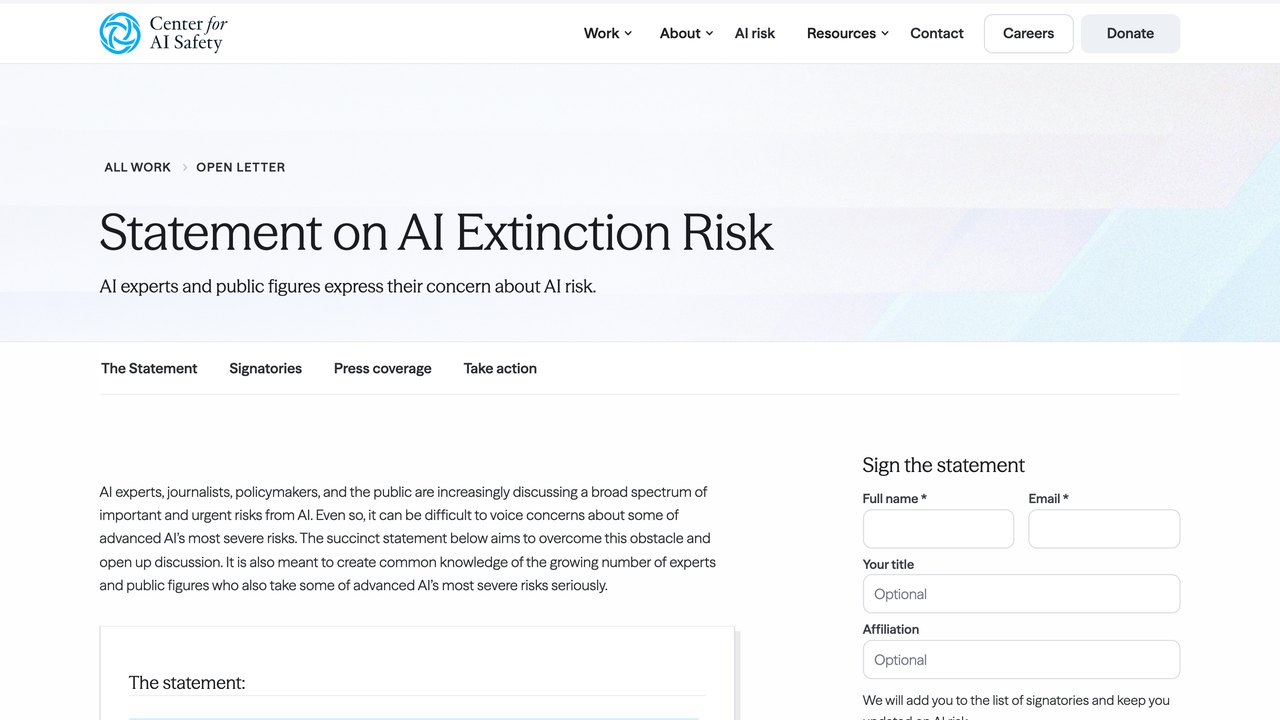Click the Center for AI Safety wordmark text
The height and width of the screenshot is (720, 1280).
(x=188, y=33)
